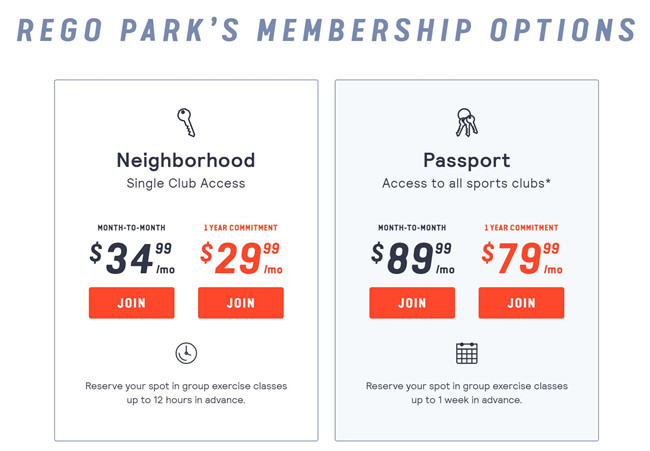Join Neighborhood month-to-month plan at $34.99
The height and width of the screenshot is (451, 650).
coord(131,303)
